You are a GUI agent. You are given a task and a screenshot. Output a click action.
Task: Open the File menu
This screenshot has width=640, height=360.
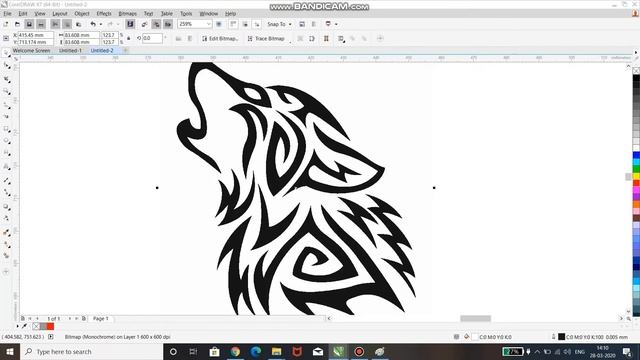point(7,13)
